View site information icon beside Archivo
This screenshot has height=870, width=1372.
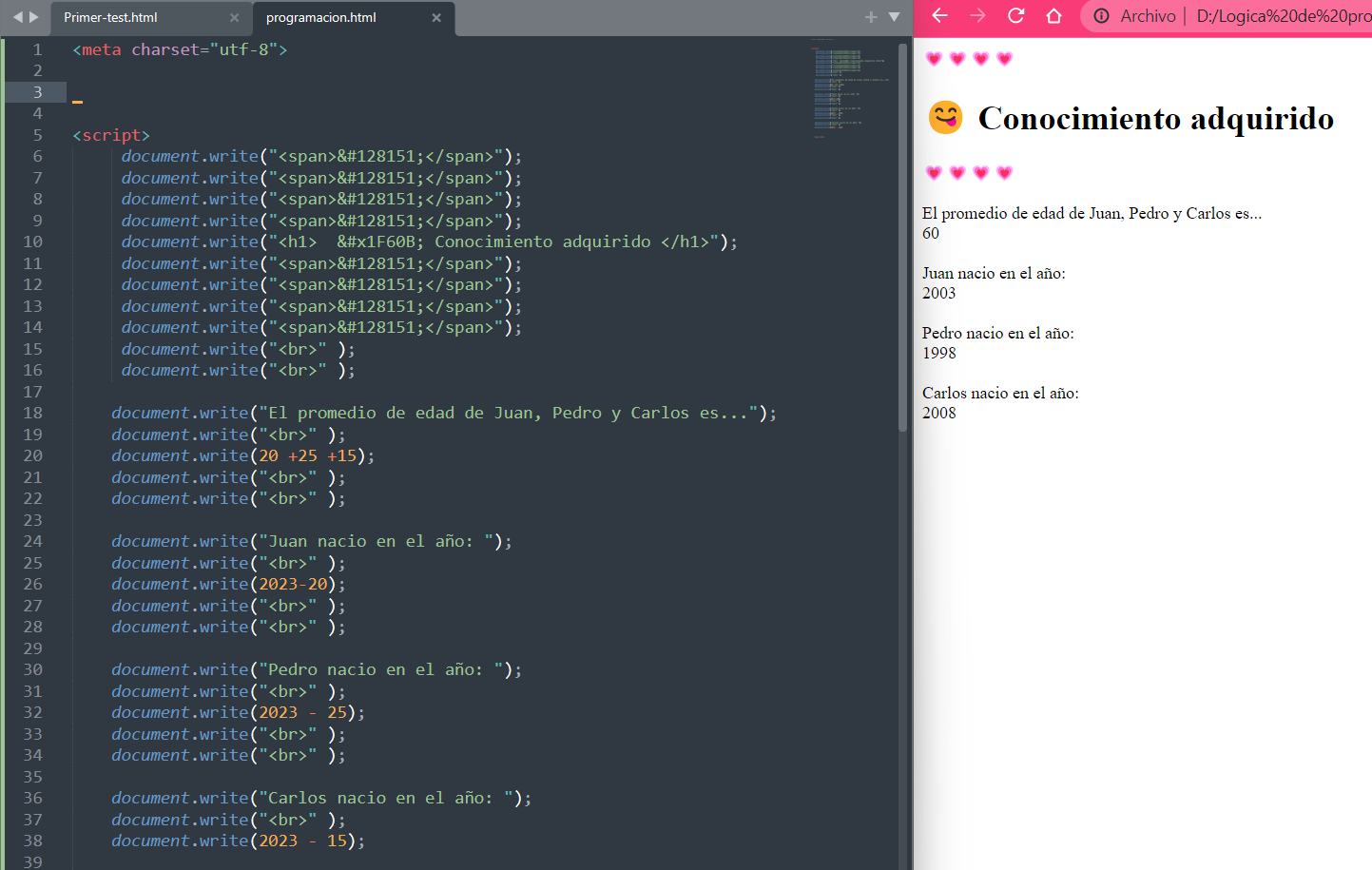tap(1101, 16)
